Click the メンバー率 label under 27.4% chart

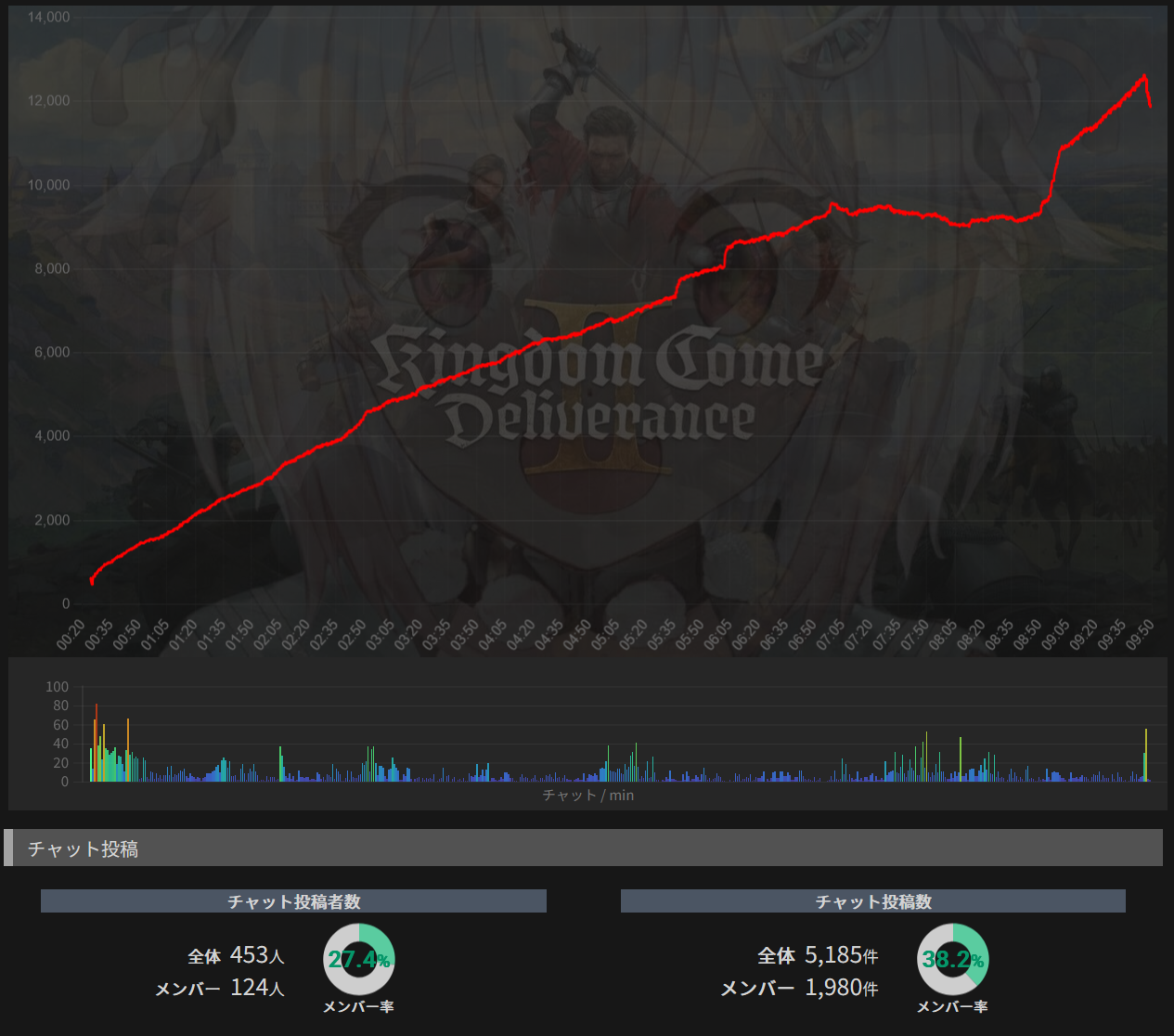[358, 1007]
